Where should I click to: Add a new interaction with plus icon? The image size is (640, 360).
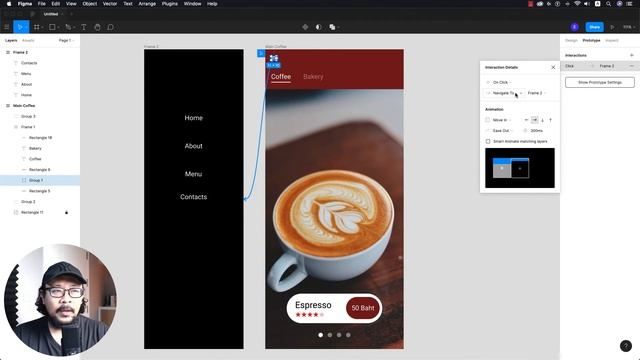click(631, 55)
